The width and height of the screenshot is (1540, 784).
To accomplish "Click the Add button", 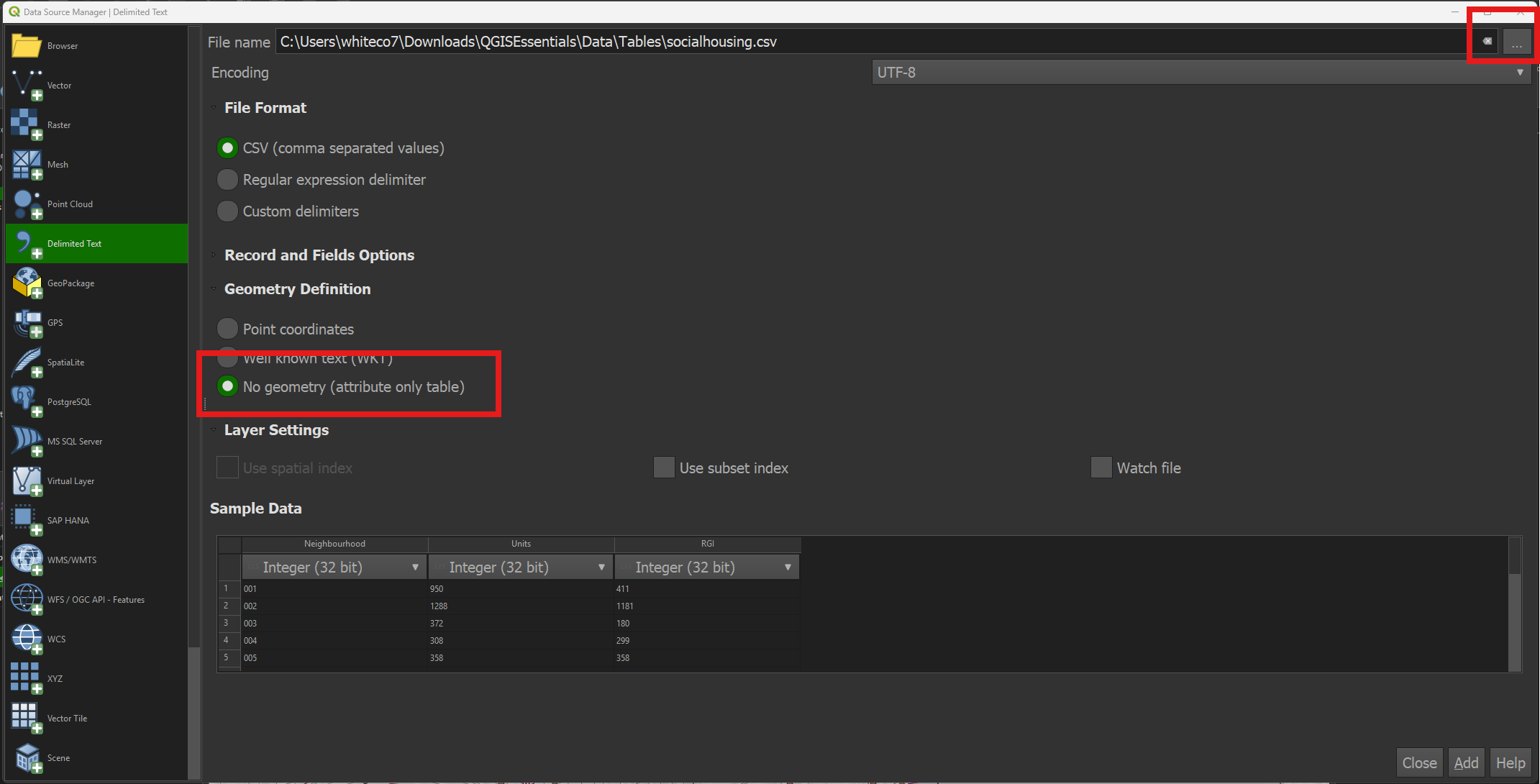I will pos(1466,762).
